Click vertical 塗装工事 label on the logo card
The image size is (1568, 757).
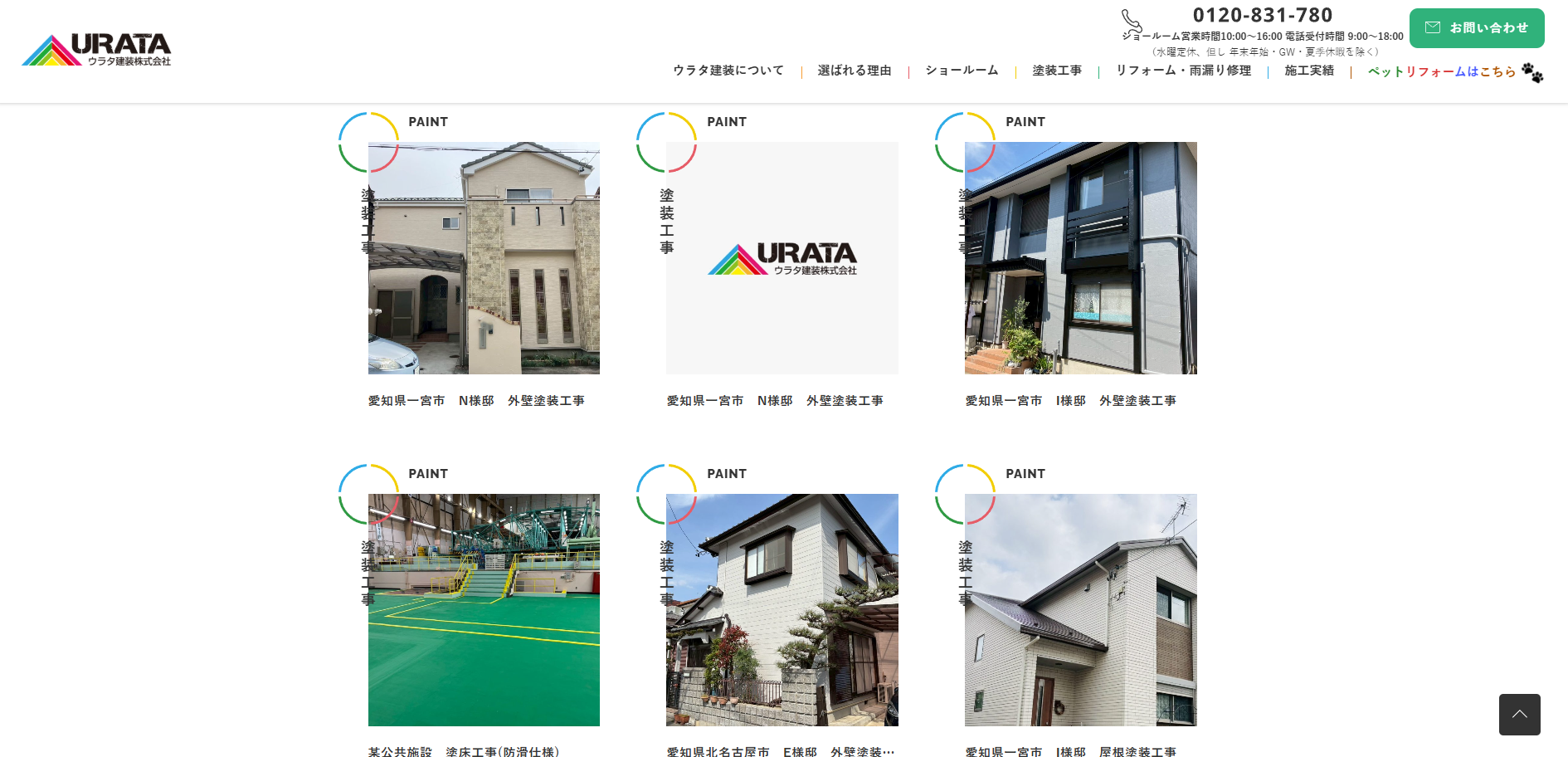(667, 222)
